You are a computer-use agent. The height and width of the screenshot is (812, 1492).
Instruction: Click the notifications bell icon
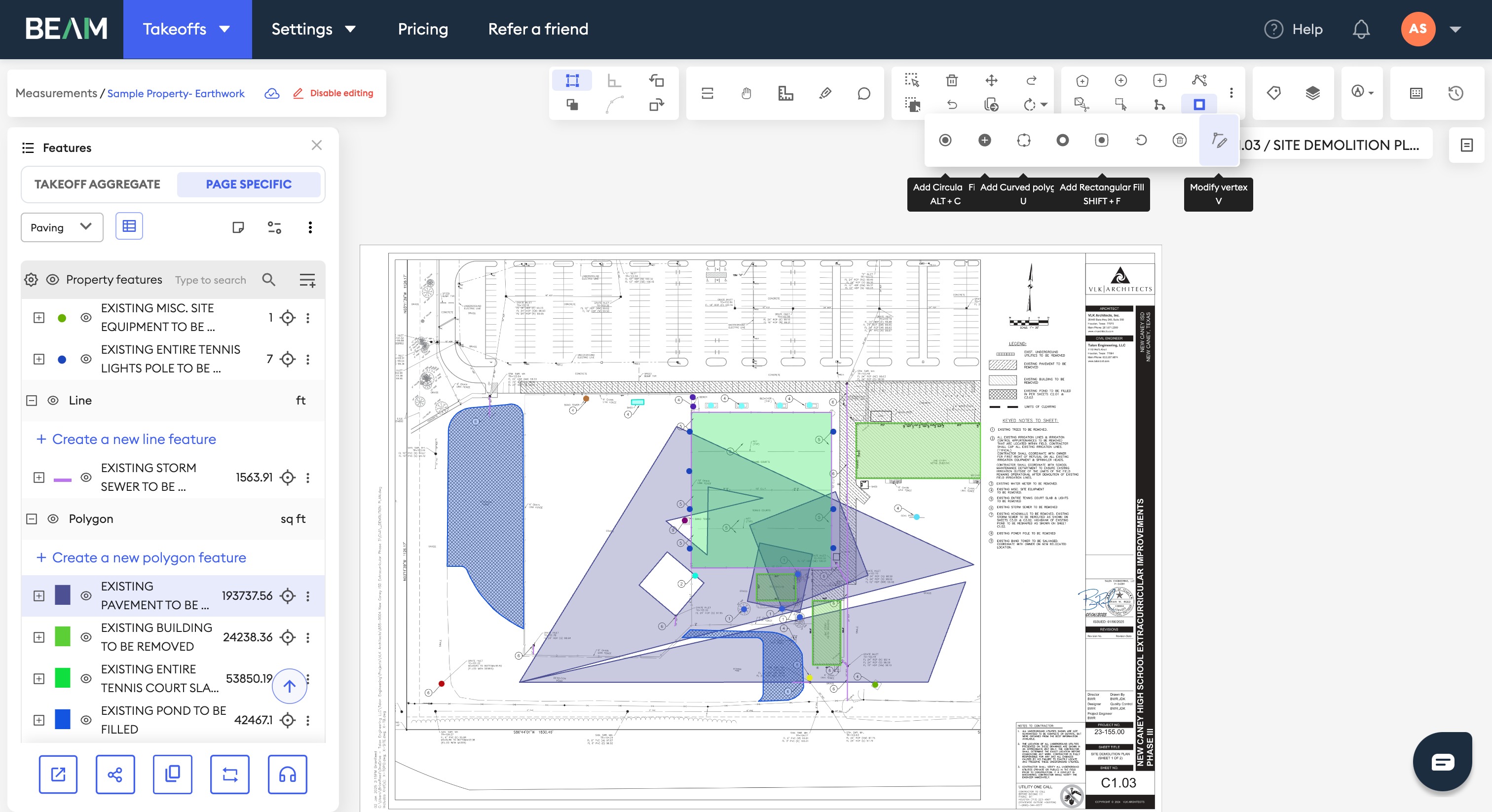coord(1361,29)
